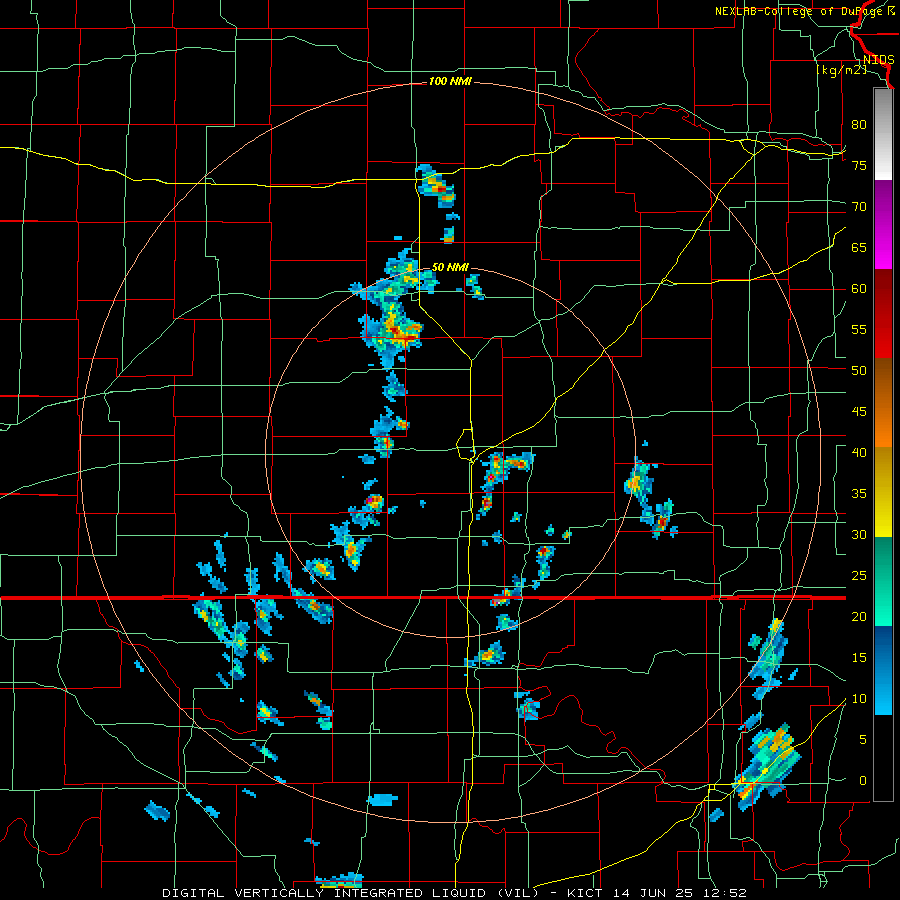Click the 75 value on the scale
The width and height of the screenshot is (900, 900).
[x=859, y=166]
